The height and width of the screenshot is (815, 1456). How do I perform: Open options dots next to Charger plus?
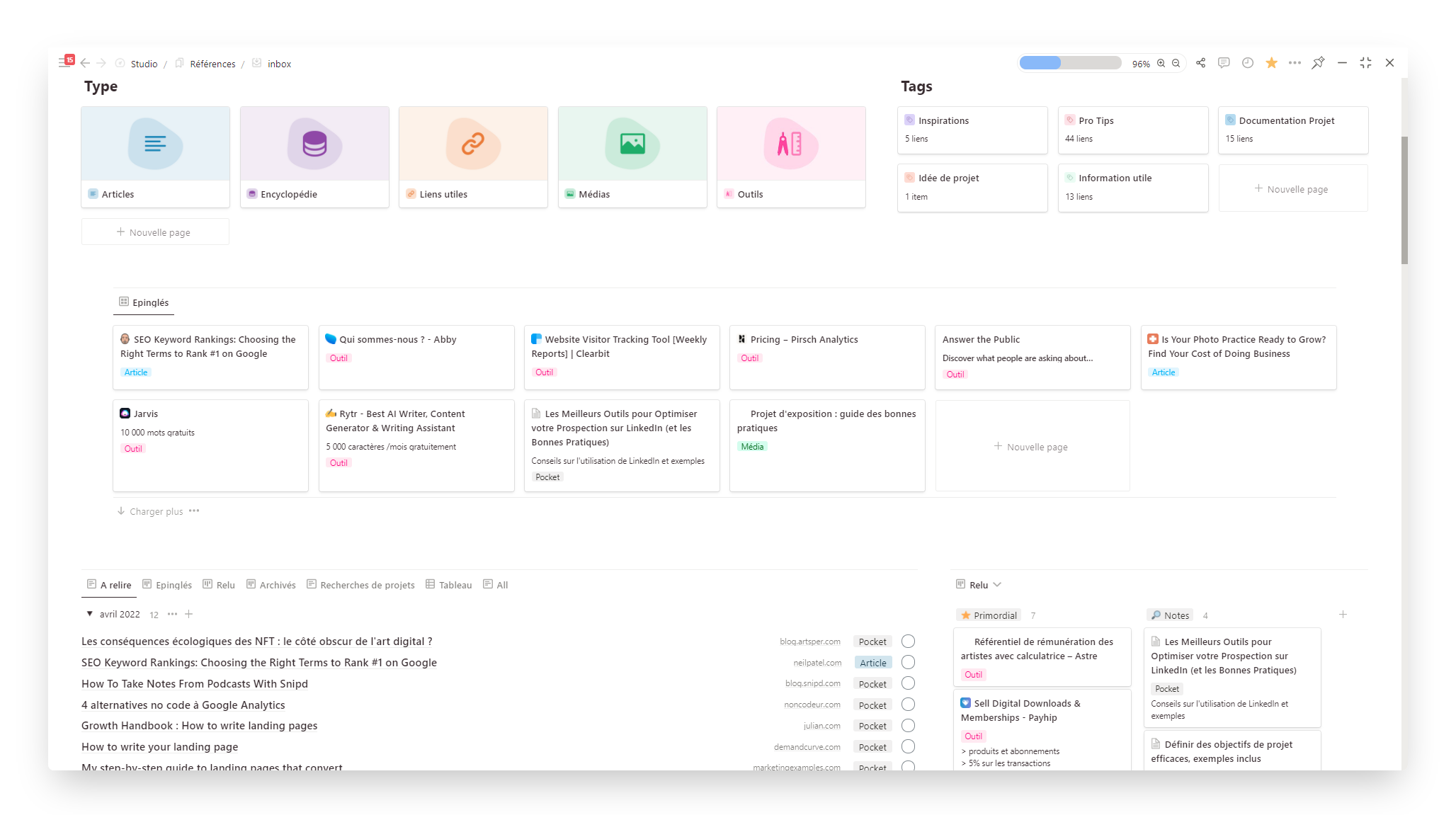coord(194,511)
